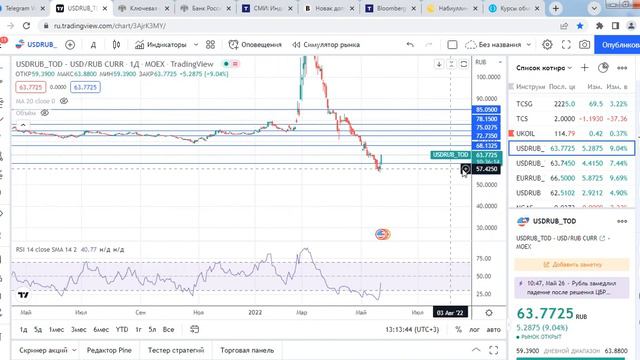Image resolution: width=640 pixels, height=360 pixels.
Task: Select the 1 month time range
Action: click(x=56, y=329)
